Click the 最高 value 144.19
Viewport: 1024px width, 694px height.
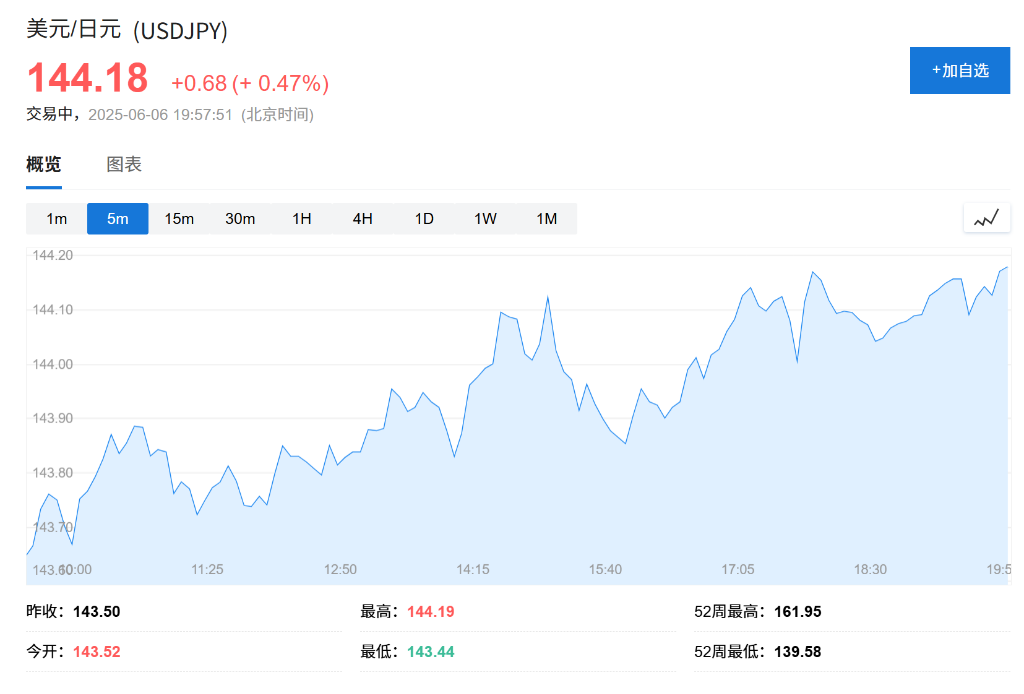pyautogui.click(x=430, y=612)
